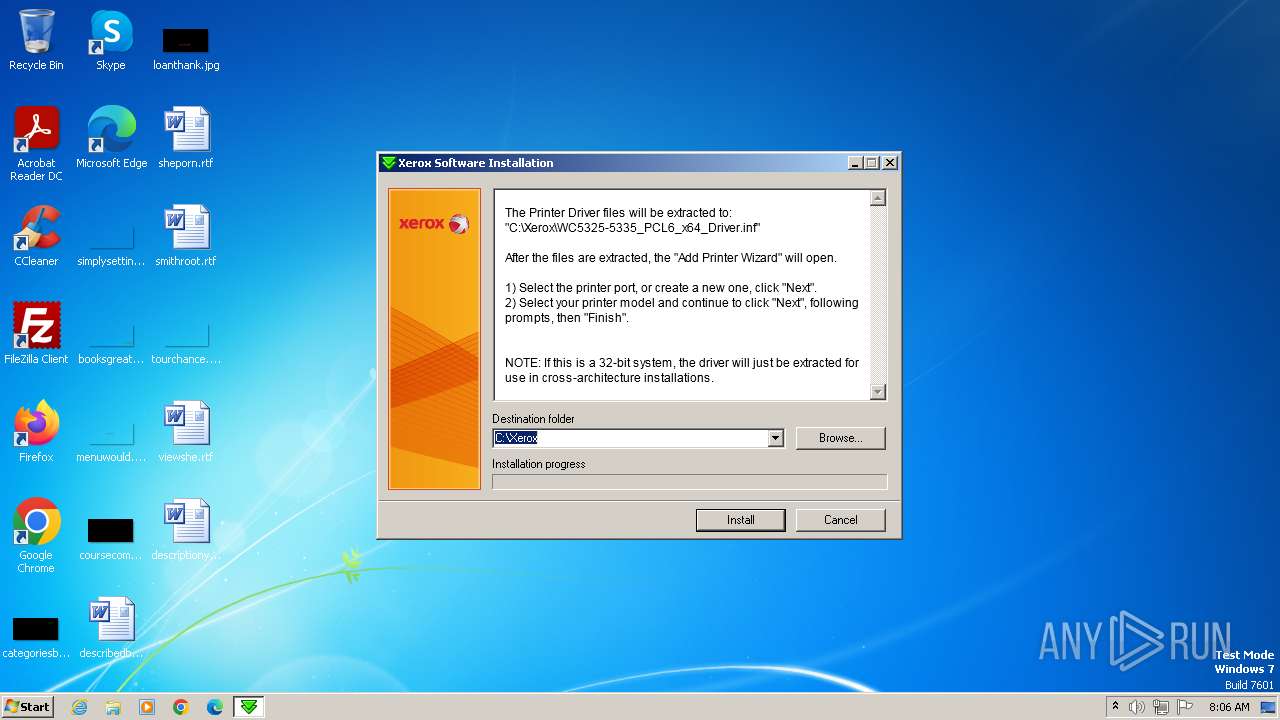Select the Skype desktop shortcut
The image size is (1280, 720).
coord(110,40)
